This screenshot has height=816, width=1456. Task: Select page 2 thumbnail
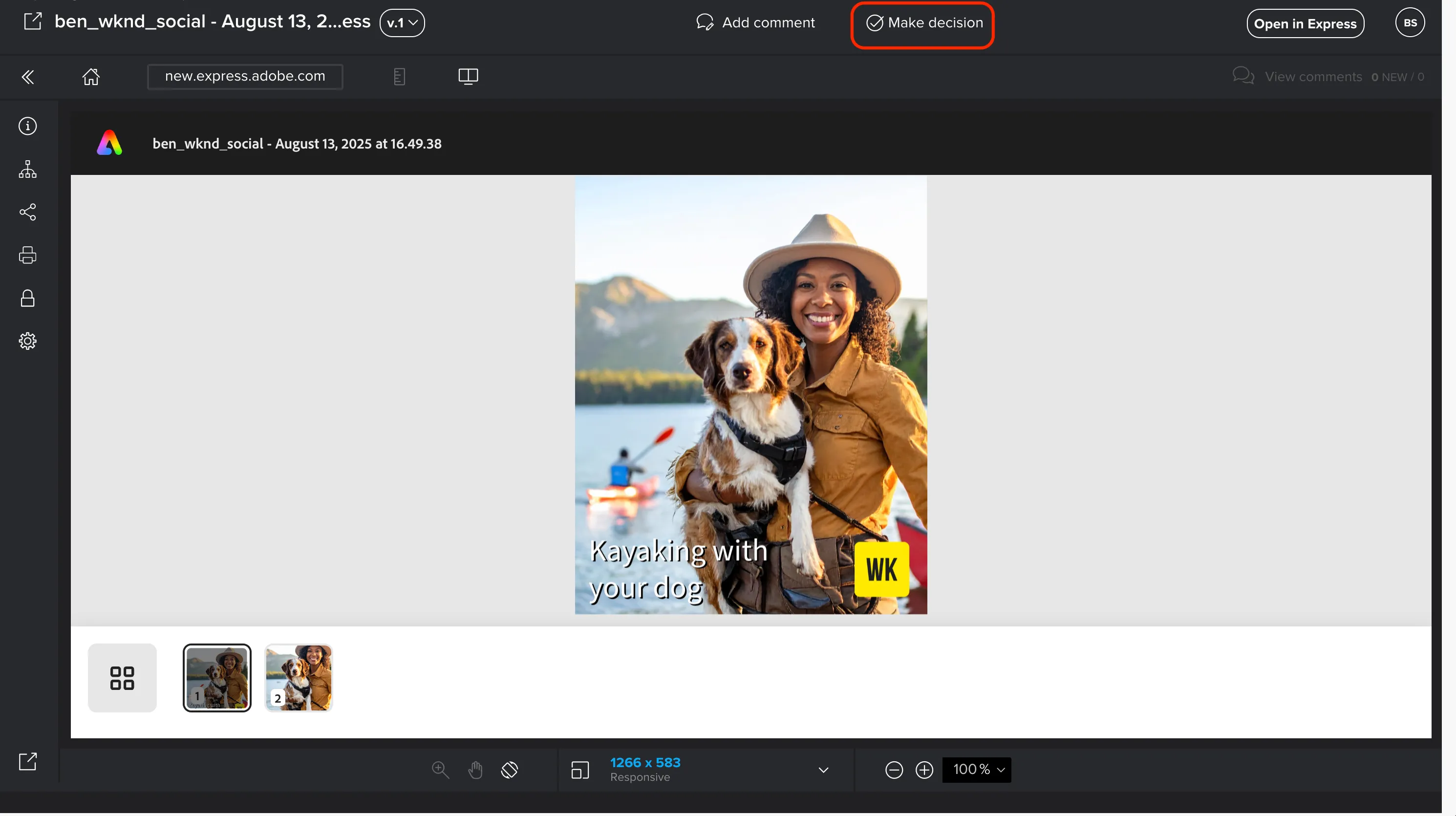click(x=299, y=678)
